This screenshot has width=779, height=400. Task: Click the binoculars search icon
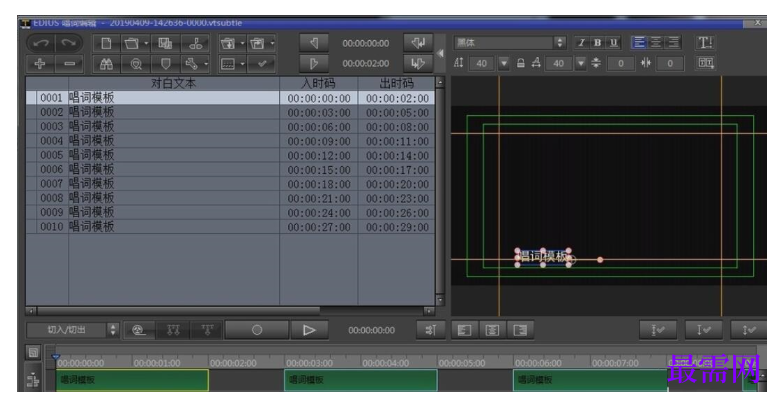click(106, 64)
